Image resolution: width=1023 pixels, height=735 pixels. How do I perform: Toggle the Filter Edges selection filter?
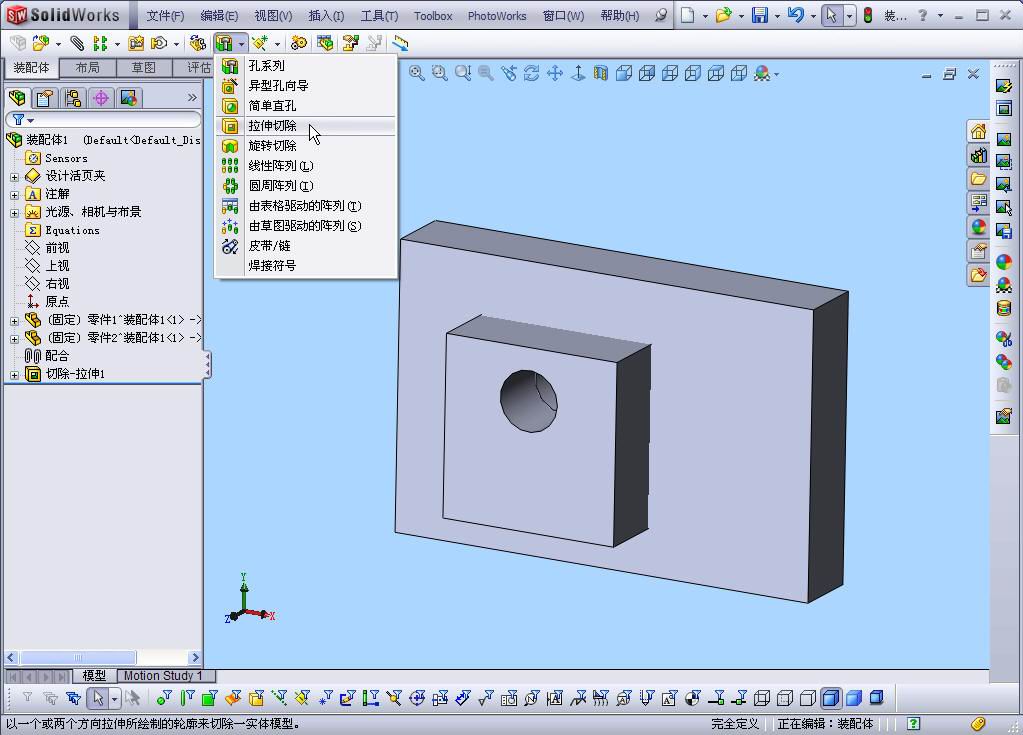pyautogui.click(x=187, y=698)
